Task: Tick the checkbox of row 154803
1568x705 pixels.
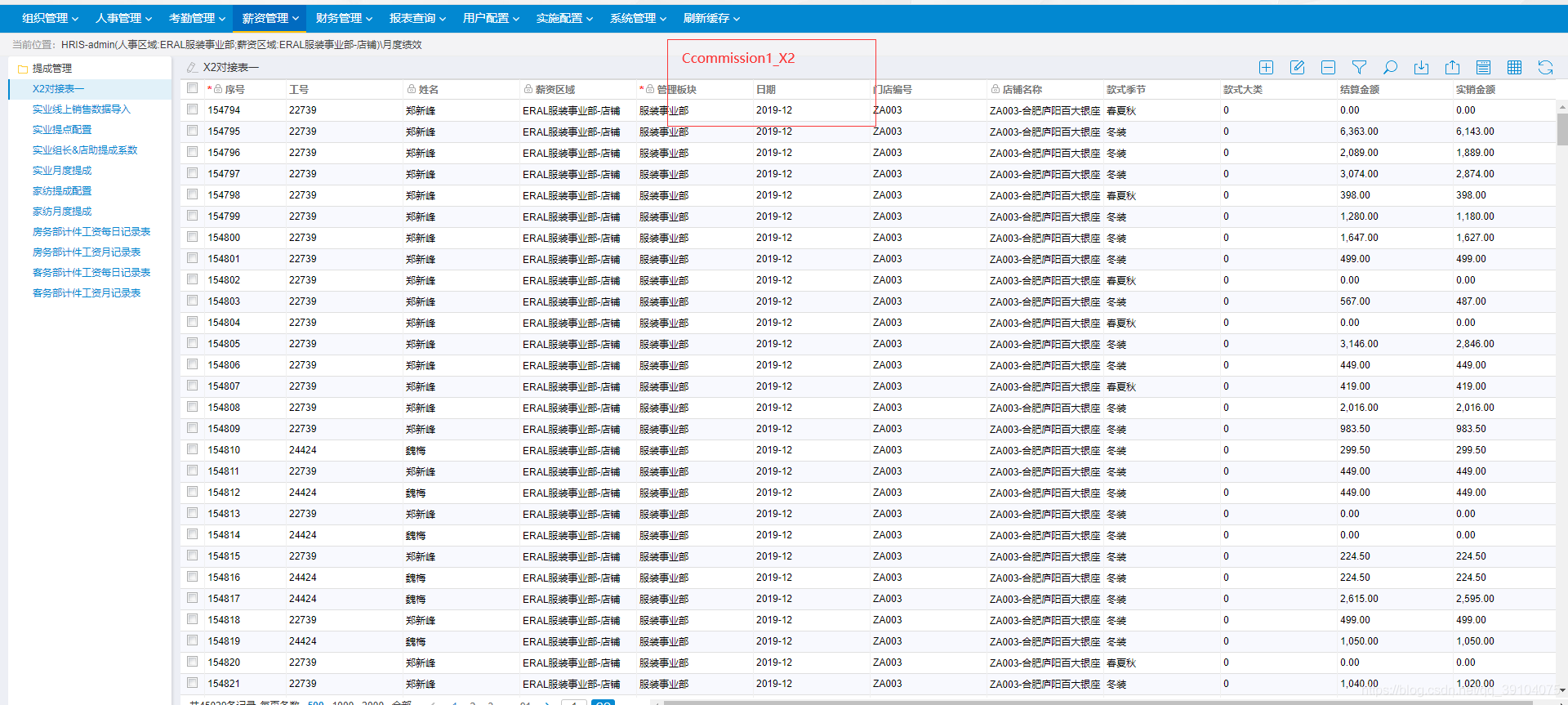Action: [192, 300]
